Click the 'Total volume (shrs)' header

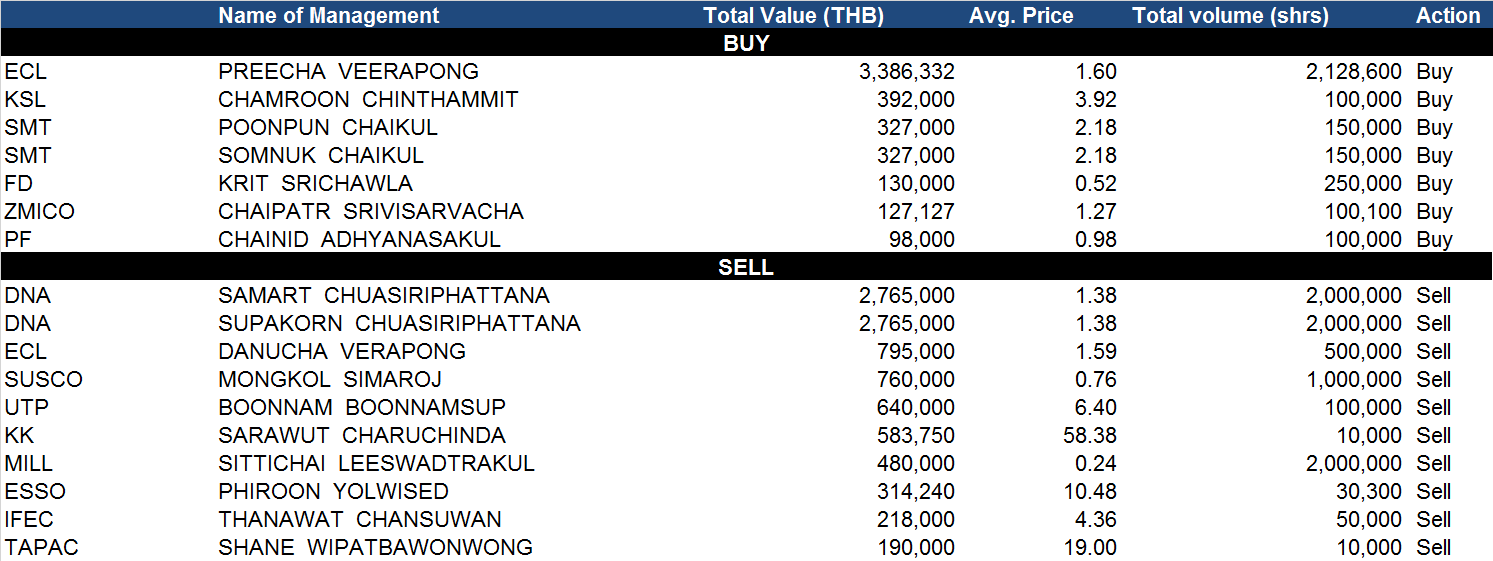1230,15
